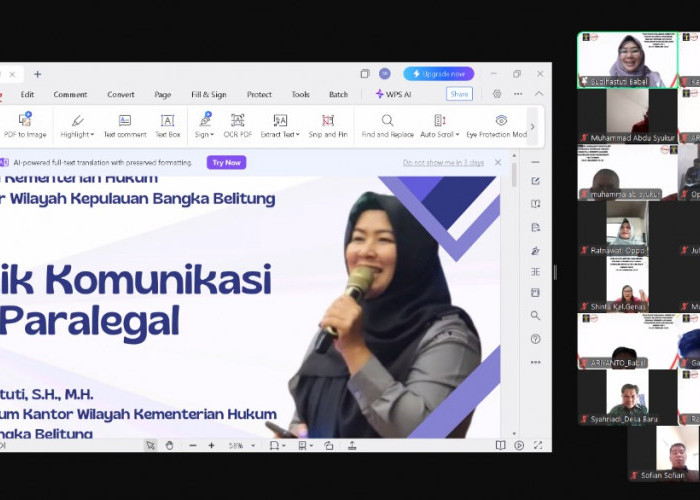Enter fullscreen with the expand icon
Image resolution: width=700 pixels, height=500 pixels.
coord(538,445)
